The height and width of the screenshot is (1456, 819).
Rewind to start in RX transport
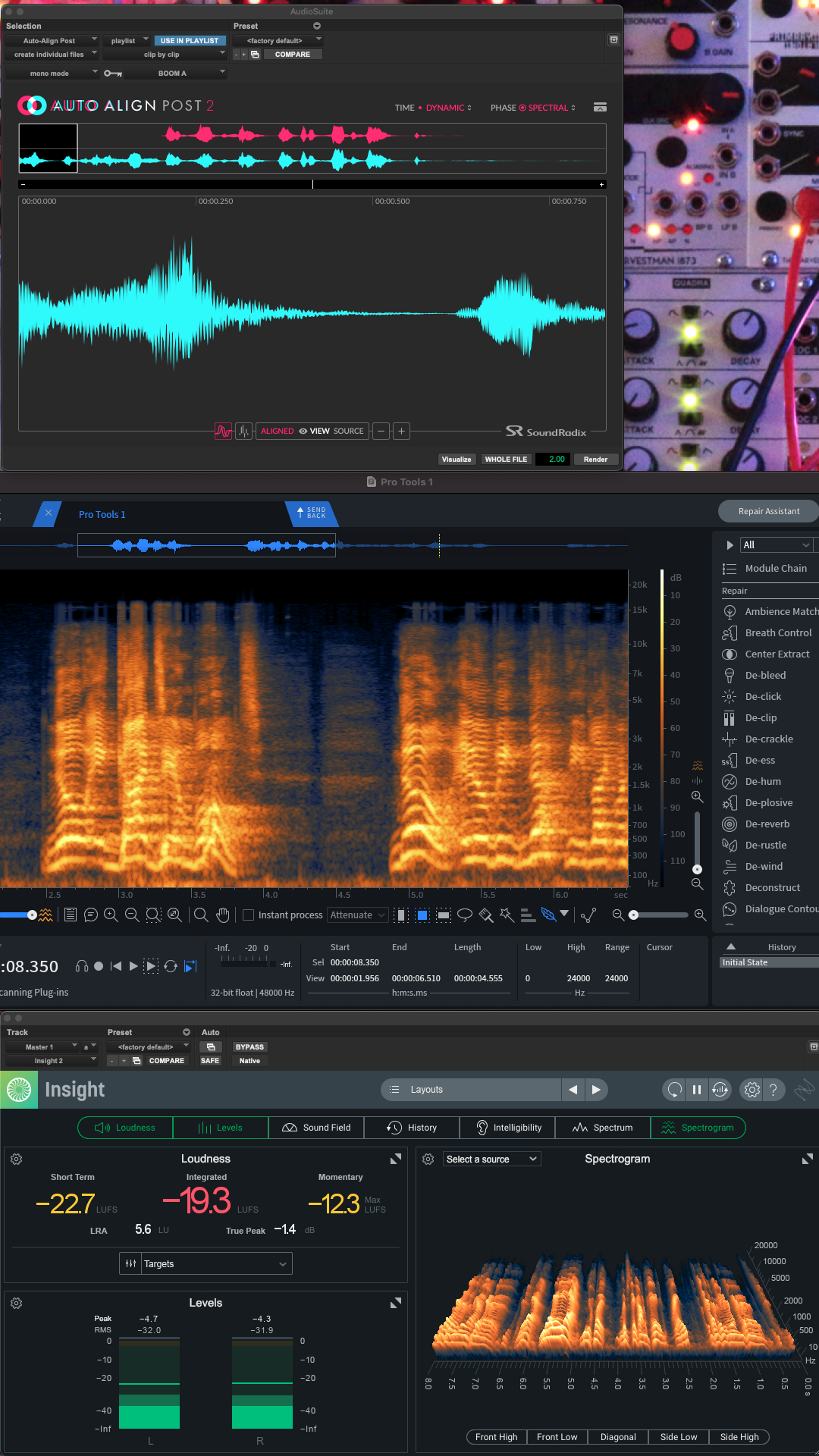(116, 966)
